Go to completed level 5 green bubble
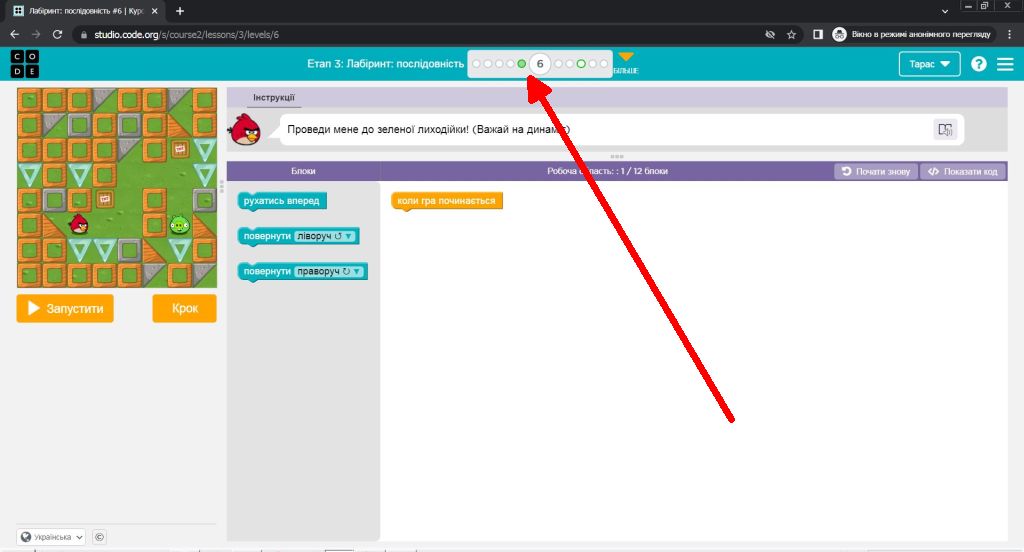The image size is (1024, 552). [x=521, y=64]
